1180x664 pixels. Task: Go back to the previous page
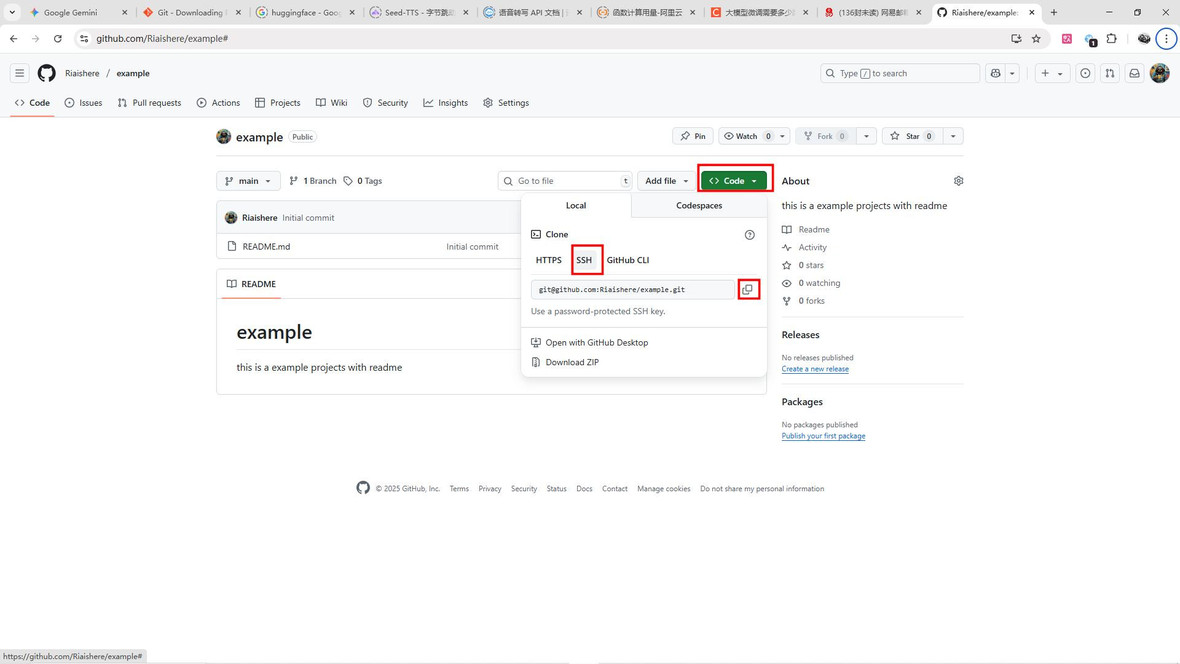click(14, 38)
